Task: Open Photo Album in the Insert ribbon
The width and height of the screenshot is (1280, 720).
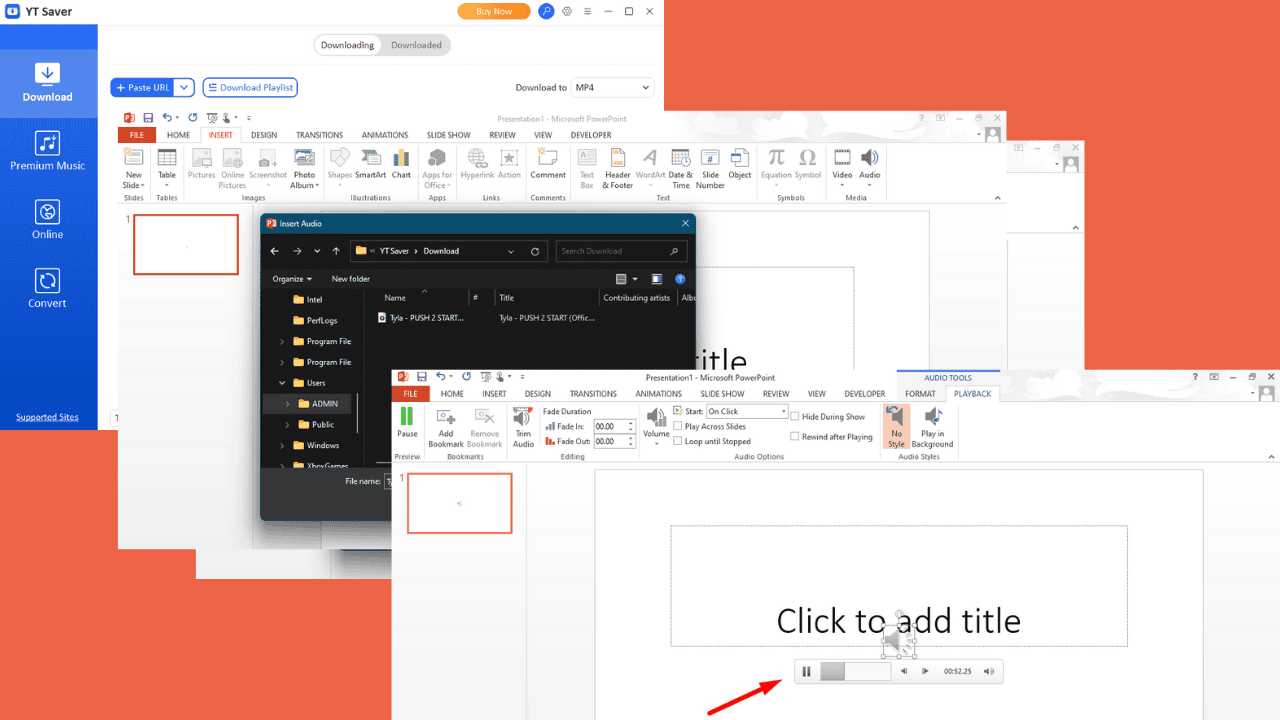Action: [x=304, y=168]
